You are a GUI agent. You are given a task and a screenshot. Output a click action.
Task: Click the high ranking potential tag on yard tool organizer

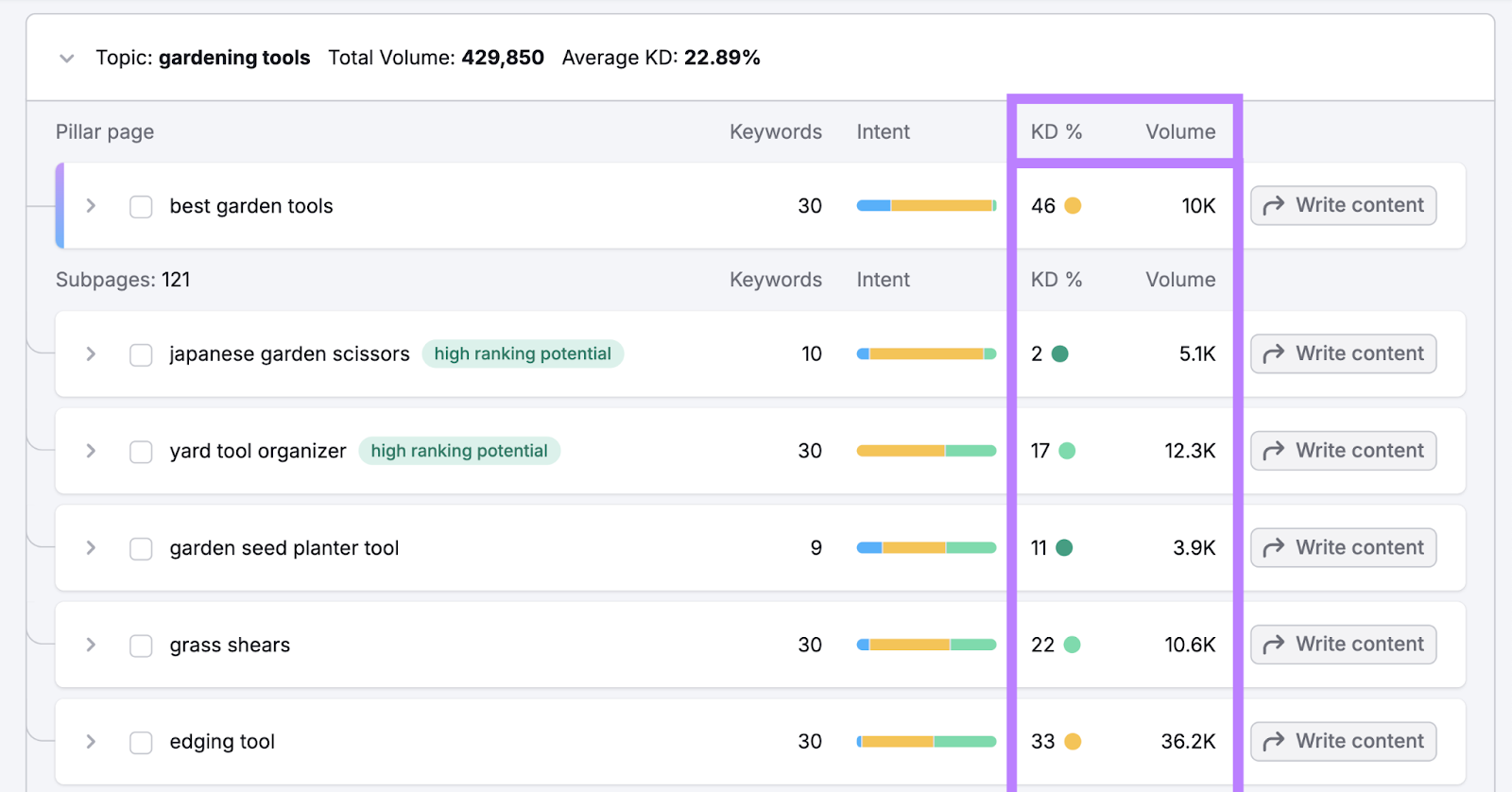point(459,452)
